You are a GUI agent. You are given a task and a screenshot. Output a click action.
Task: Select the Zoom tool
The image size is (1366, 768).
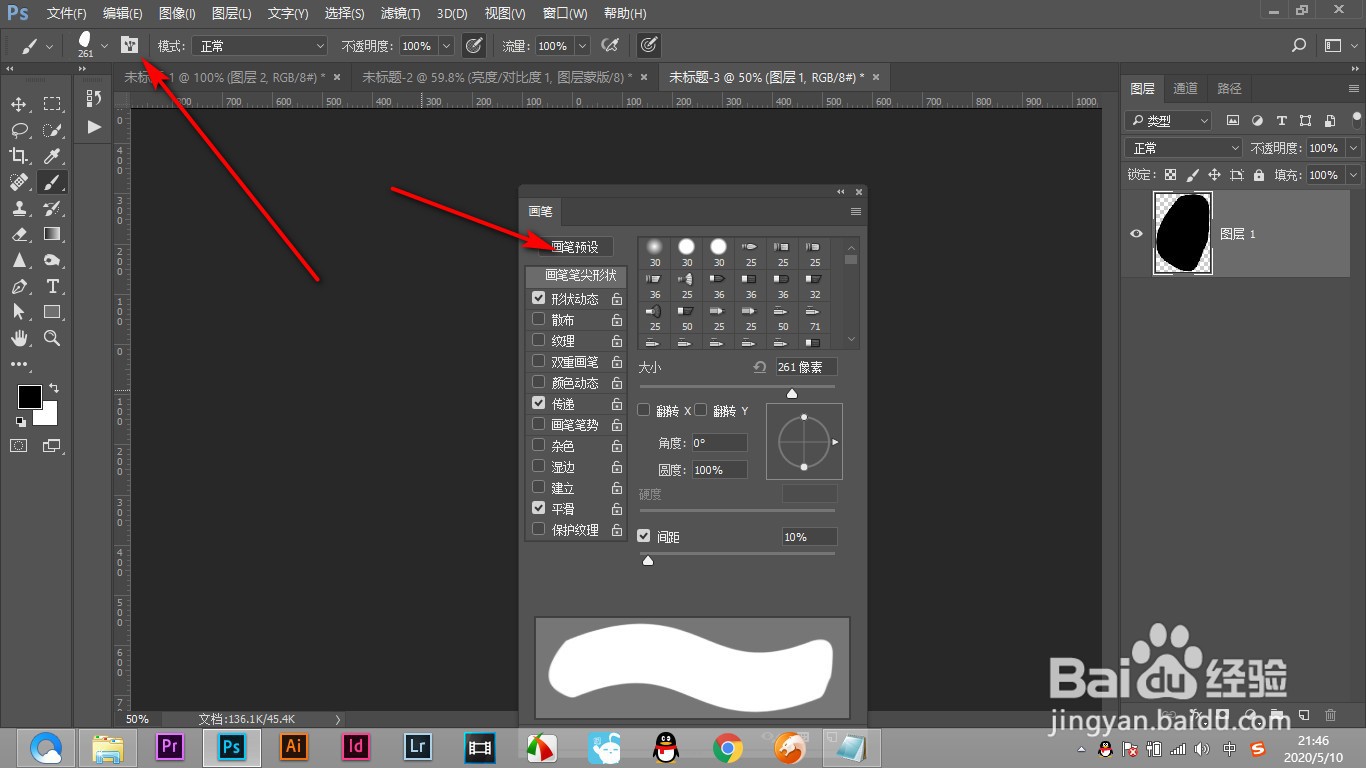[x=52, y=338]
